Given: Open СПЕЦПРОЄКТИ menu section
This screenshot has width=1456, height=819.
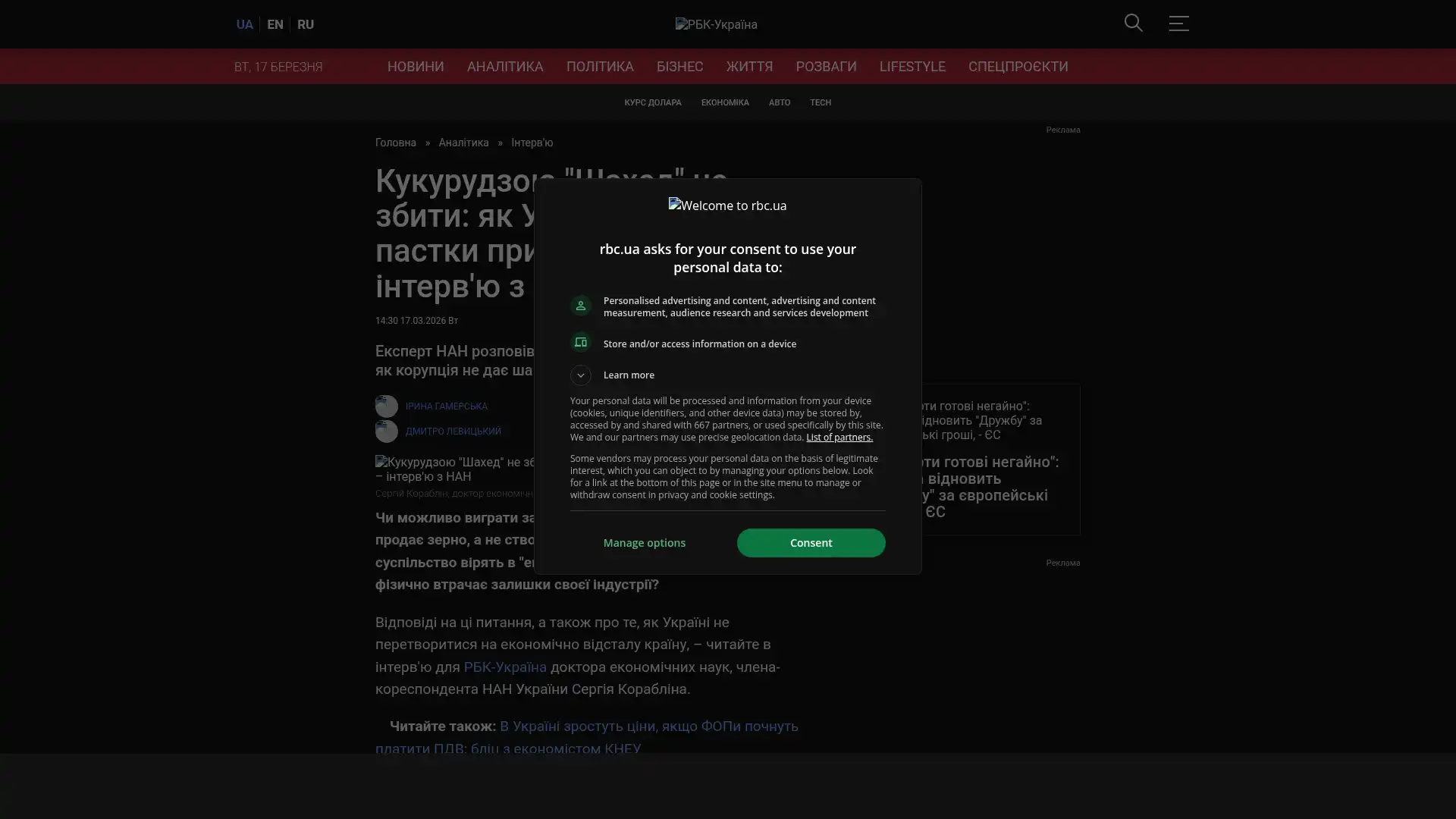Looking at the screenshot, I should pos(1018,67).
